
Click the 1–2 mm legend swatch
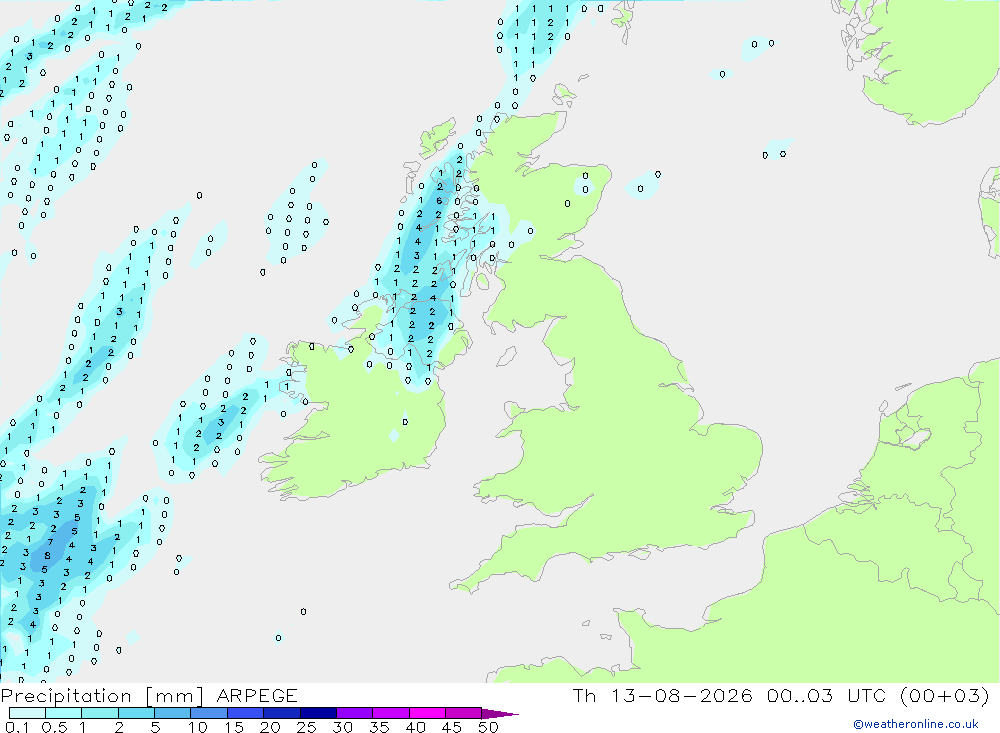(99, 713)
